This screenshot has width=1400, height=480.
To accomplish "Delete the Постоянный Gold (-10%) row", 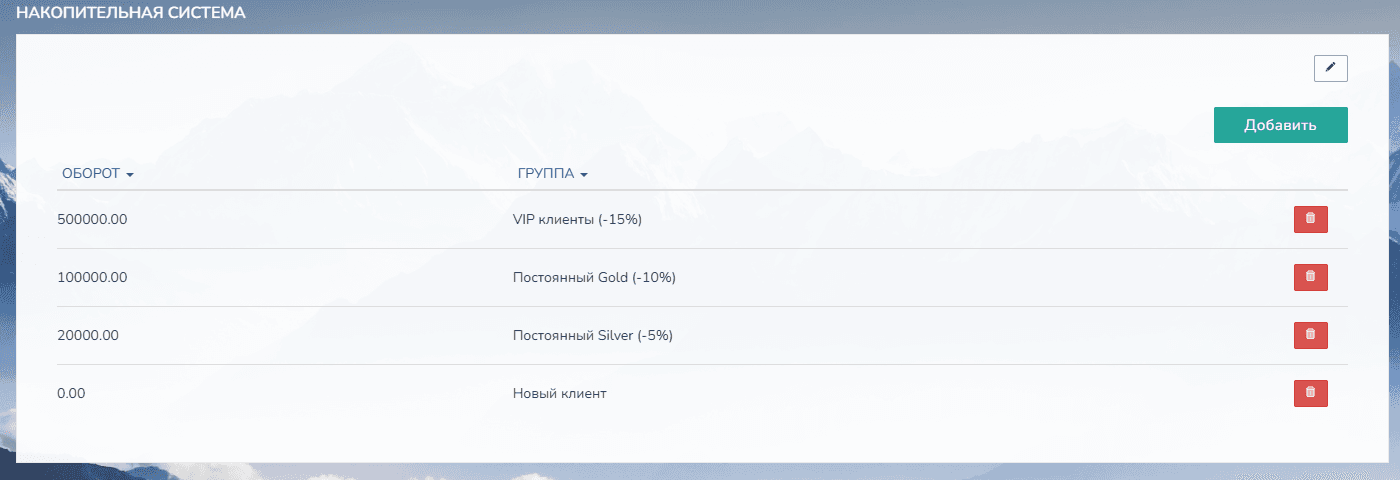I will click(1310, 277).
